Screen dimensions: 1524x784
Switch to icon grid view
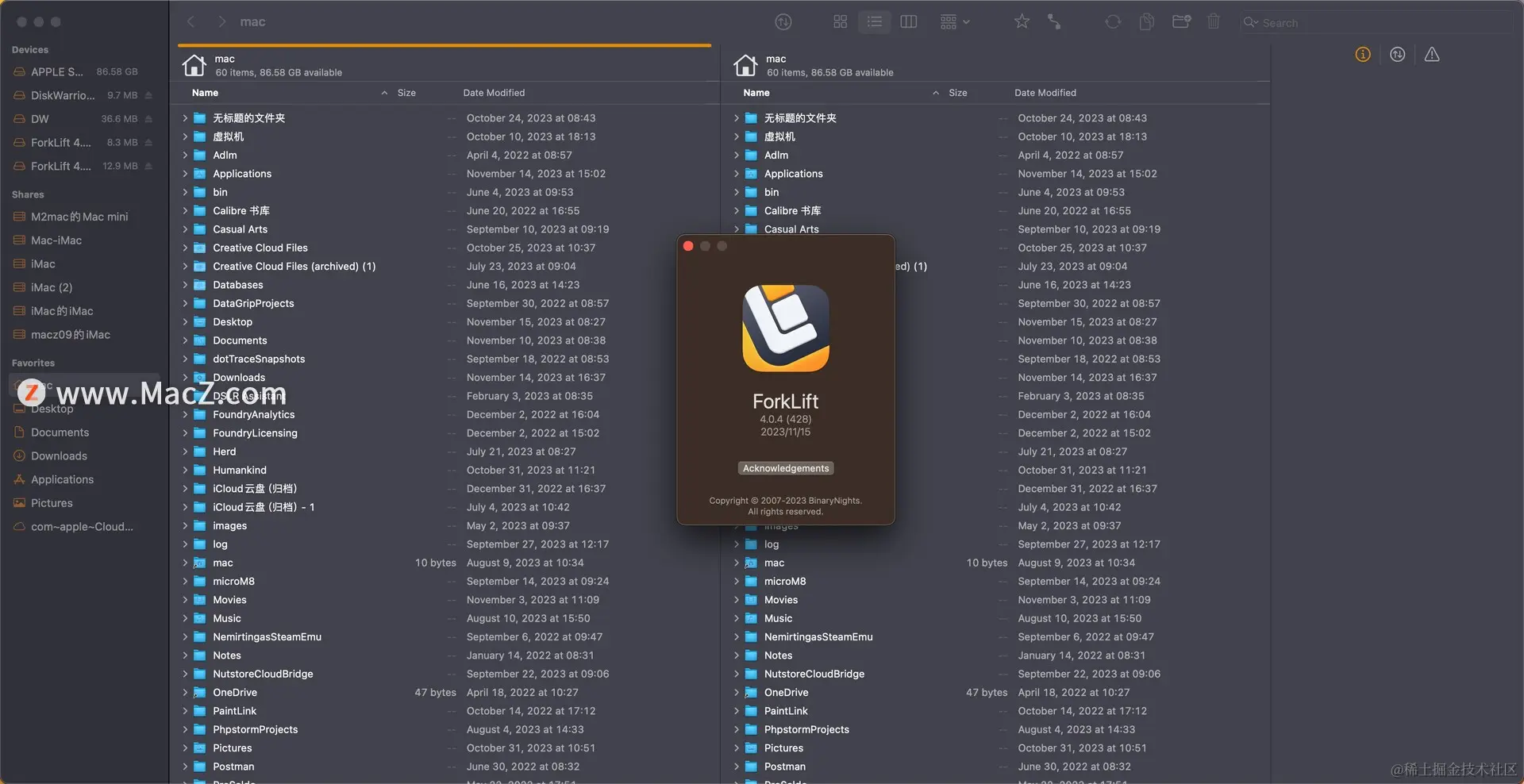click(840, 22)
